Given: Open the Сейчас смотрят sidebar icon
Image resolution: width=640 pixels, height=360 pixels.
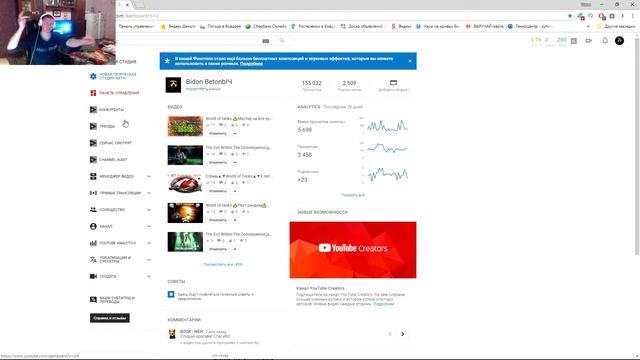Looking at the screenshot, I should (x=93, y=143).
